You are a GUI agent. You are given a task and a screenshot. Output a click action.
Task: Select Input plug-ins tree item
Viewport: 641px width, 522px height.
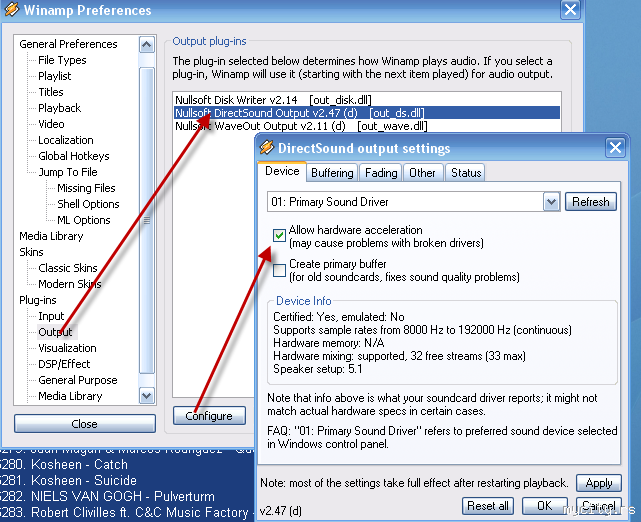[51, 316]
